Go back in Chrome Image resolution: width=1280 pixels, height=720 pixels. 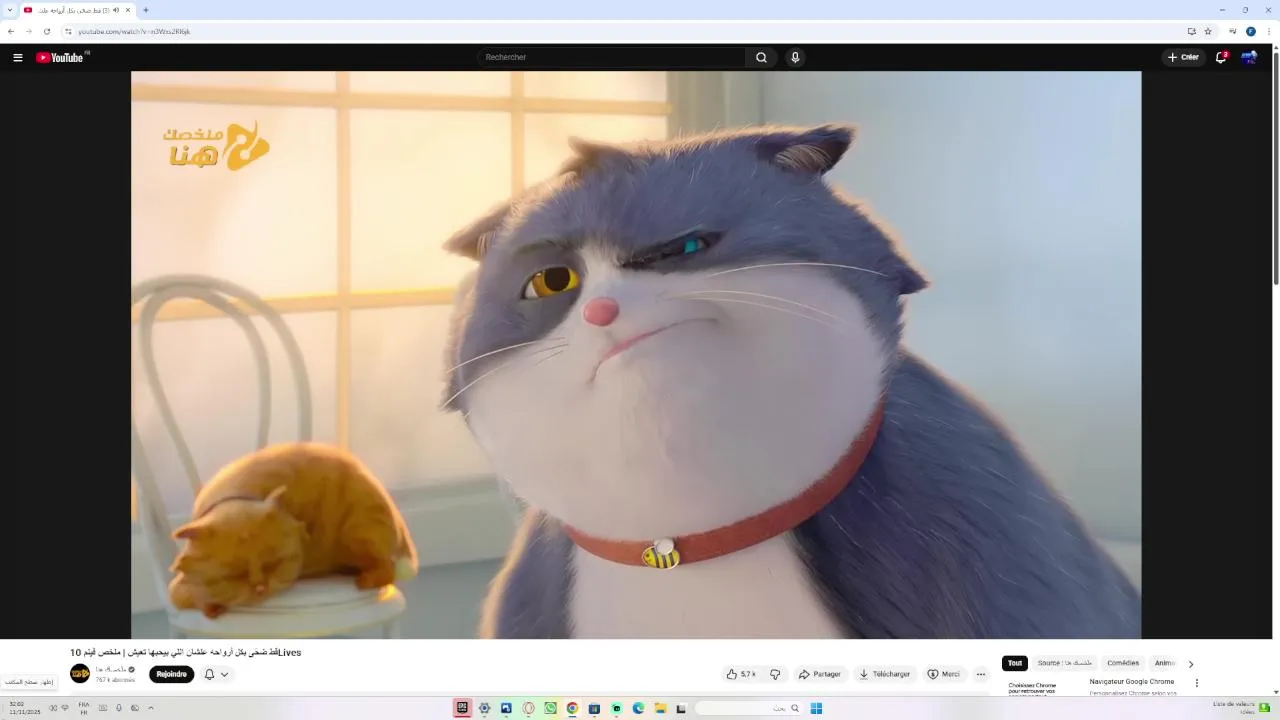click(11, 31)
